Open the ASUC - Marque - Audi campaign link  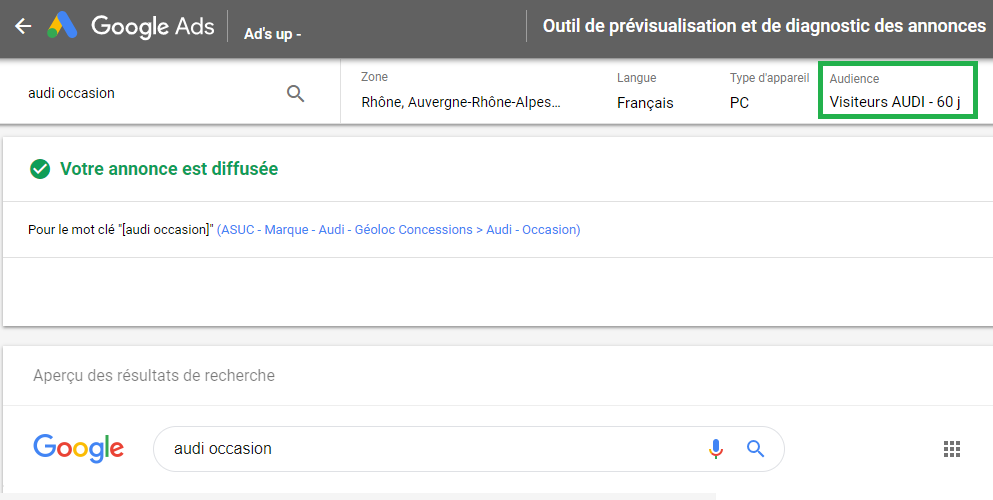coord(398,230)
